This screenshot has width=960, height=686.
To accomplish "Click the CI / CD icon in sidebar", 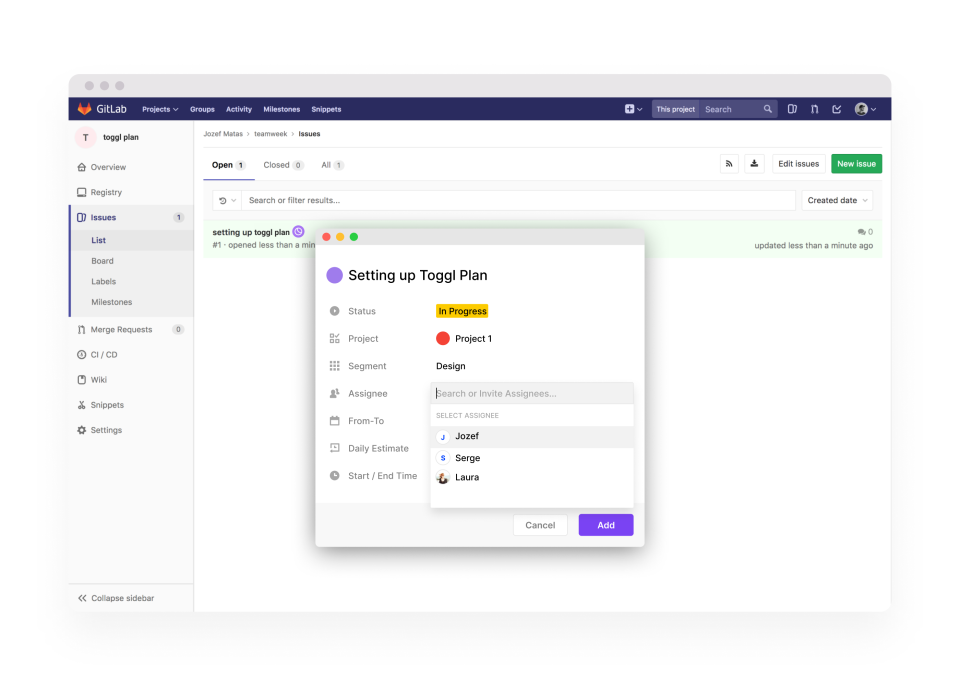I will click(81, 355).
